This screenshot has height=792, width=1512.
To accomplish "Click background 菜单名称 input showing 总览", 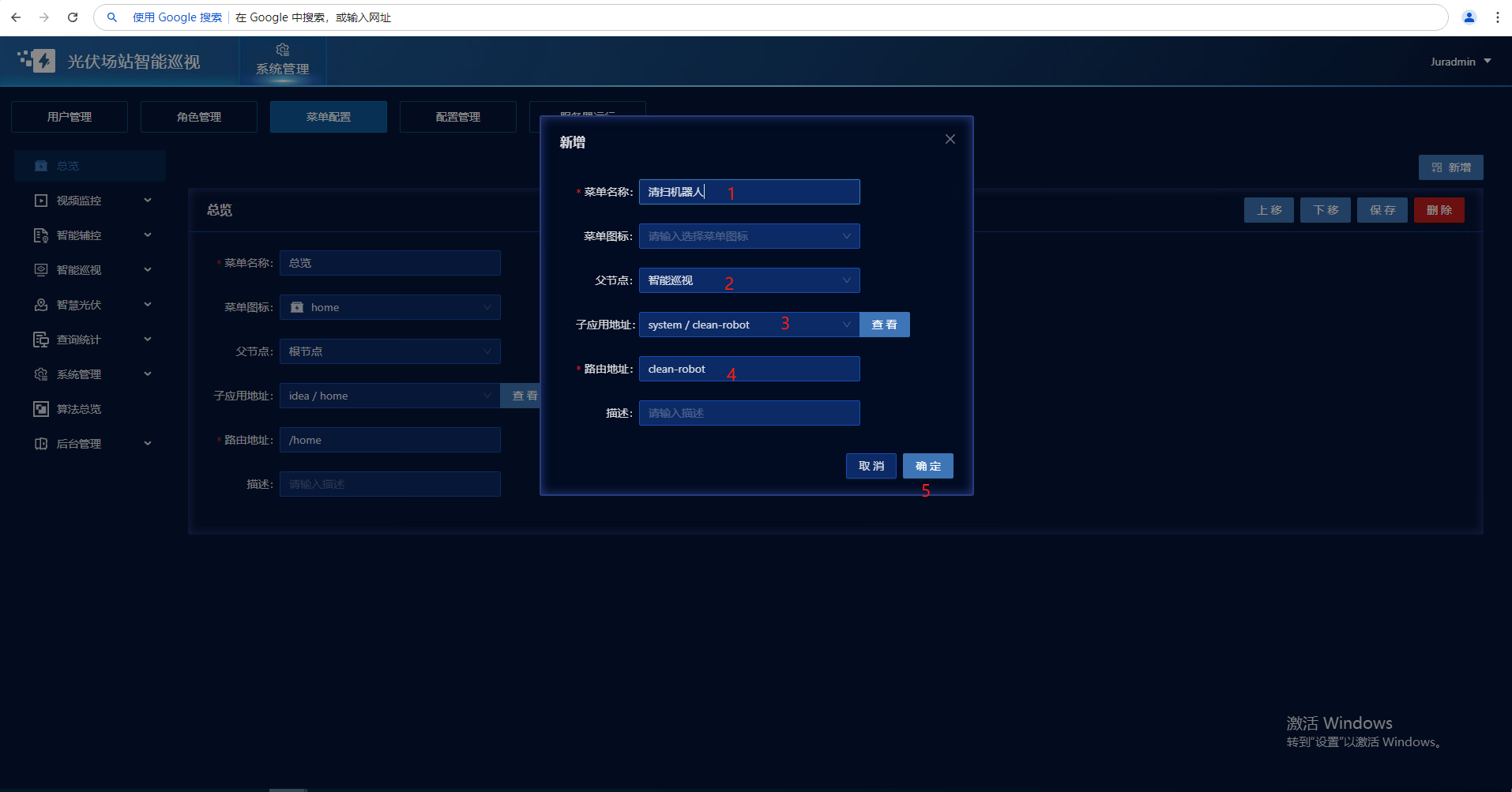I will [x=390, y=263].
